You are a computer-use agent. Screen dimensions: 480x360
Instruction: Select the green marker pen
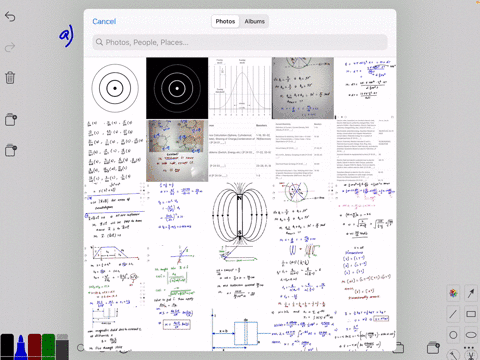tap(48, 346)
